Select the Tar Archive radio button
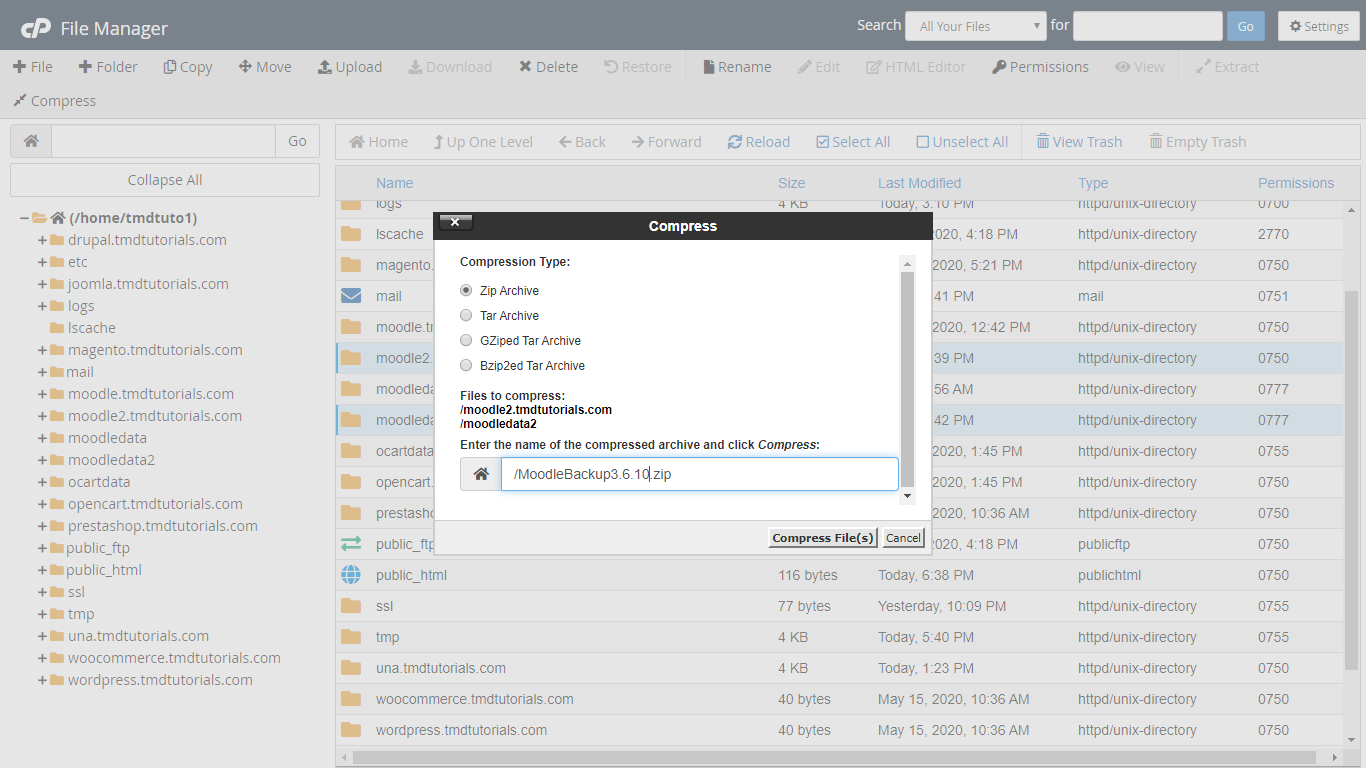Screen dimensions: 1366x768 (x=466, y=316)
